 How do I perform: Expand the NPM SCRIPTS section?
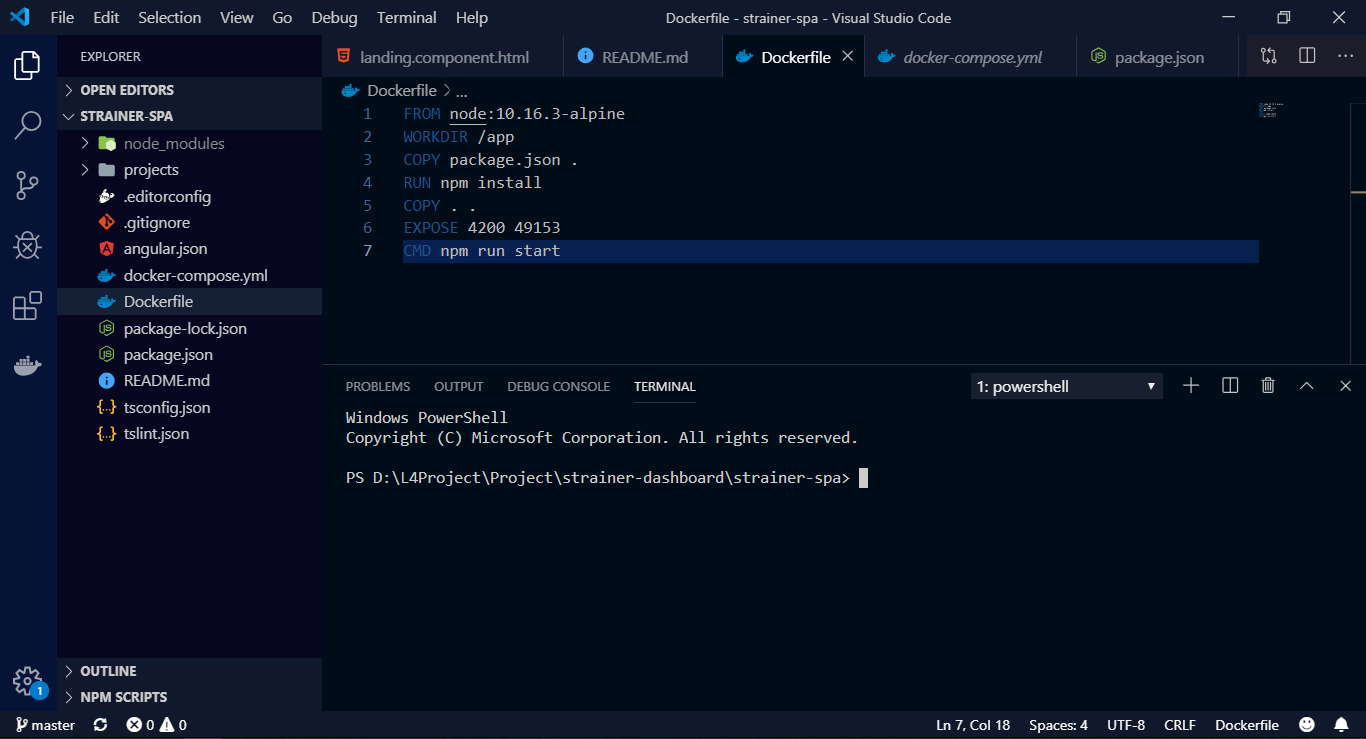click(x=189, y=697)
